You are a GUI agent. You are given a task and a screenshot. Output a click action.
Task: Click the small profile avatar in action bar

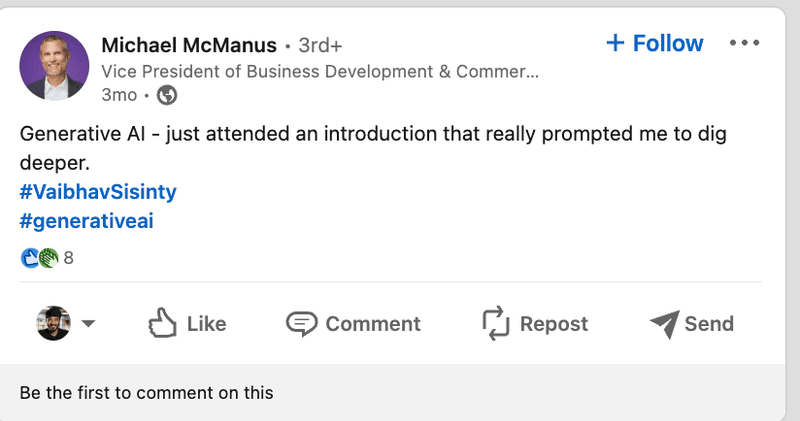(53, 323)
